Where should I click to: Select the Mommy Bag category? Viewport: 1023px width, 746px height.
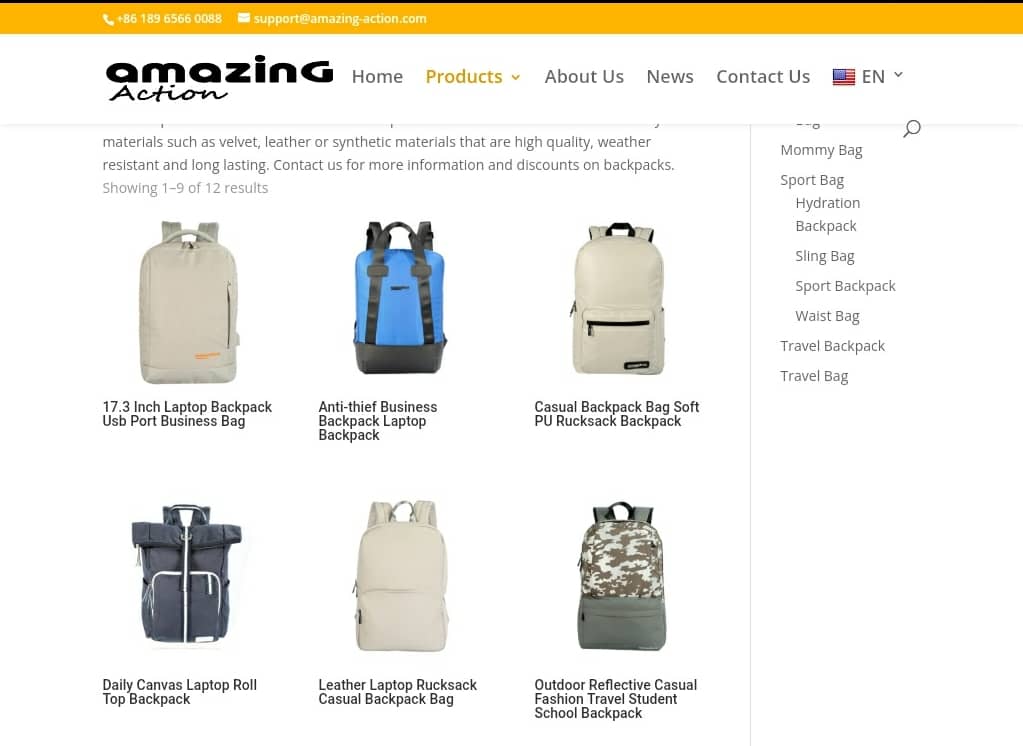point(821,150)
